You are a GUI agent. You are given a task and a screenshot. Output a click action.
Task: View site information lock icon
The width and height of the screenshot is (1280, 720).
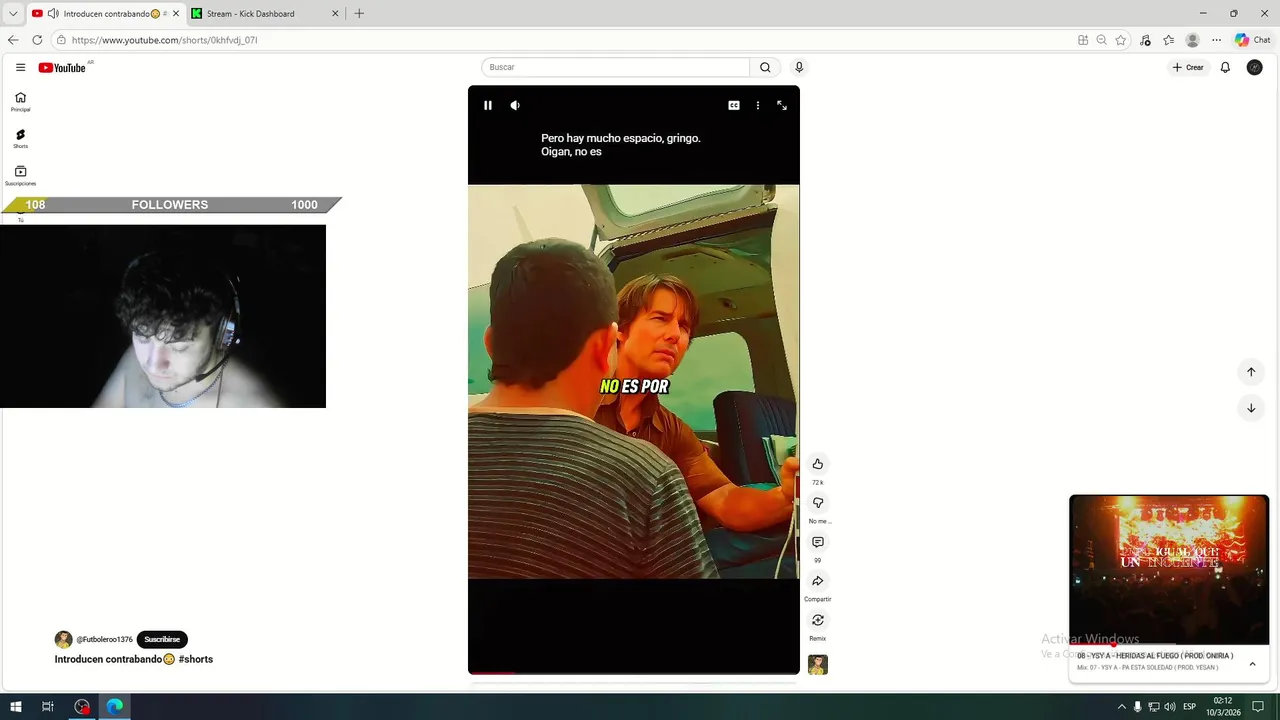tap(61, 40)
